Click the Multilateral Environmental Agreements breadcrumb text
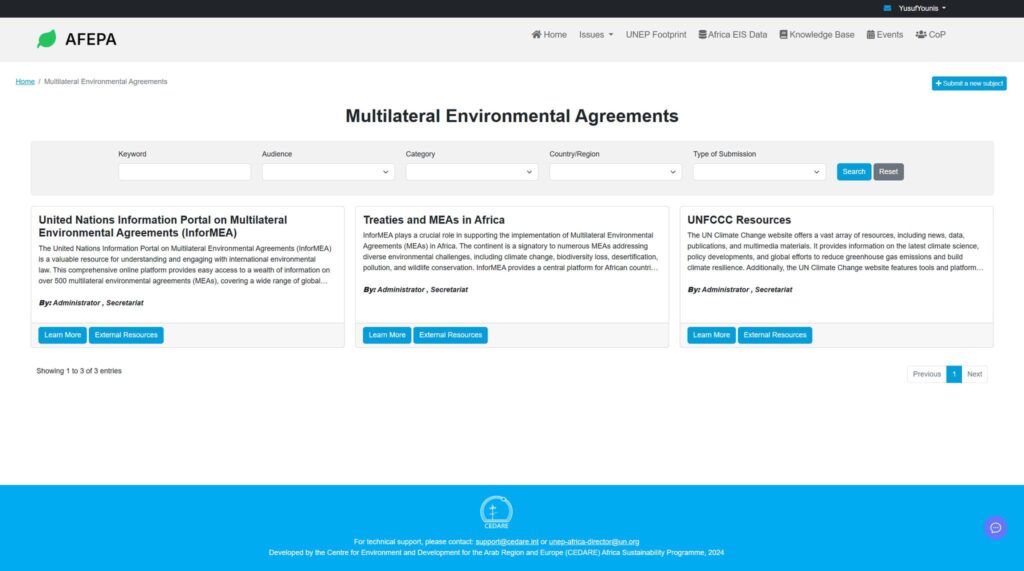1024x571 pixels. pos(106,82)
